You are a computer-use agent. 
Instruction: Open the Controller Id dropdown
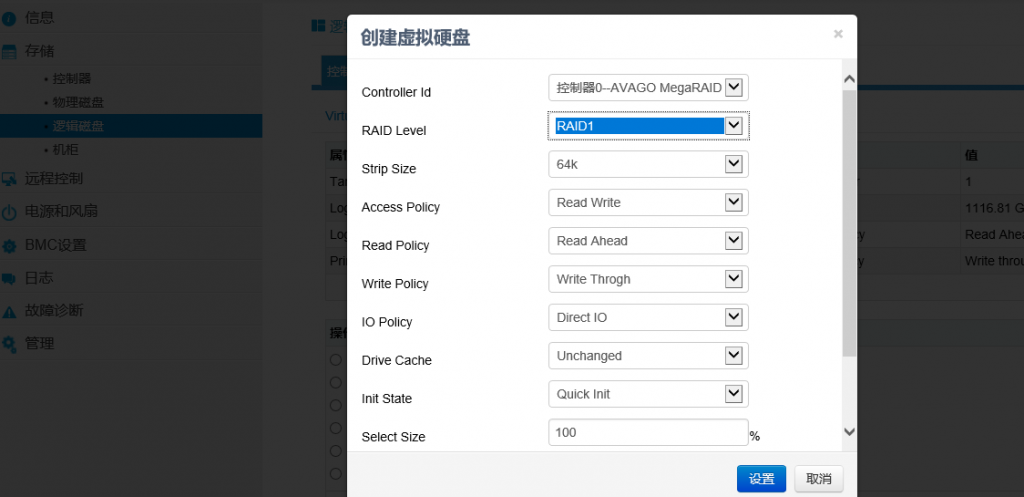pyautogui.click(x=648, y=88)
